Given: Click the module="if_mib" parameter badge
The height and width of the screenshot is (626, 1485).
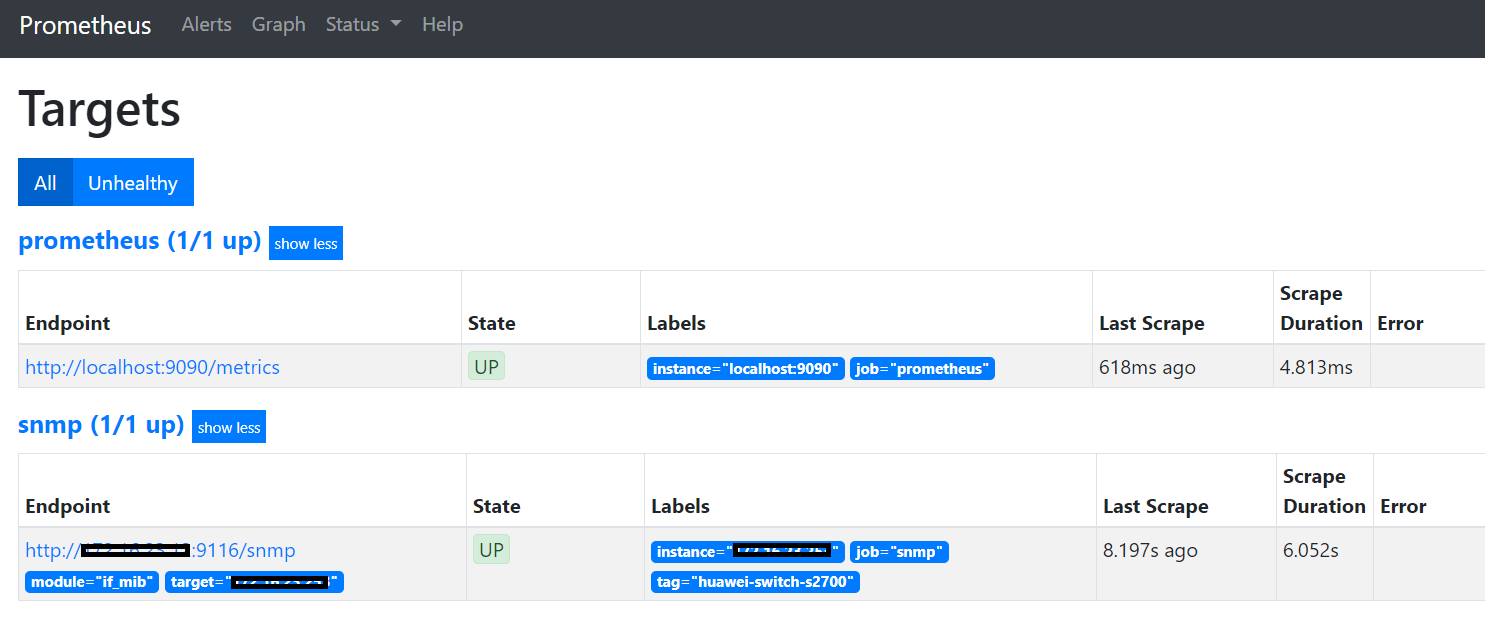Looking at the screenshot, I should point(92,582).
